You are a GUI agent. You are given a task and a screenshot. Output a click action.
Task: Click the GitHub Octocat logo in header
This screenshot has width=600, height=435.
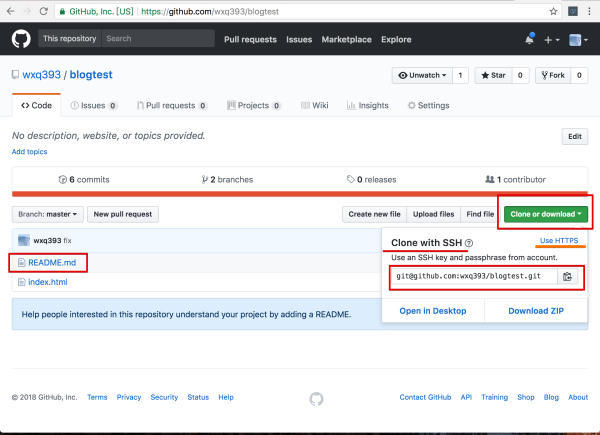coord(21,39)
